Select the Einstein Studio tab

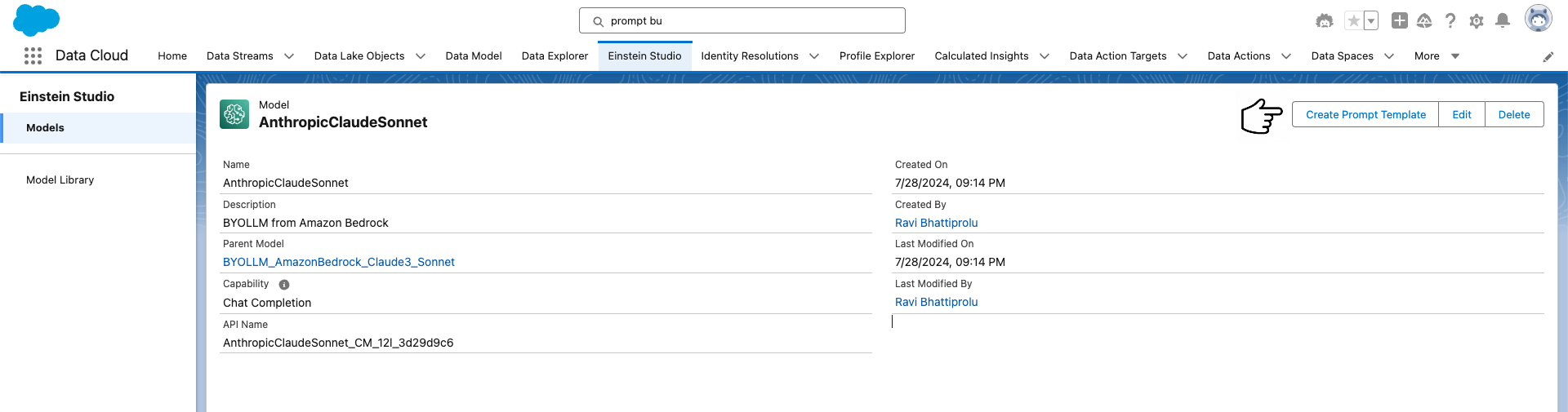644,56
